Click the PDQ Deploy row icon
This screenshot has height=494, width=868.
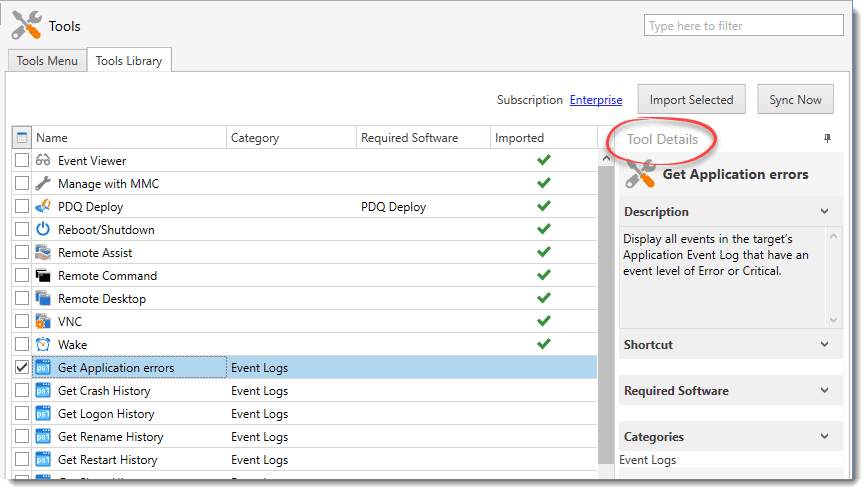point(43,206)
